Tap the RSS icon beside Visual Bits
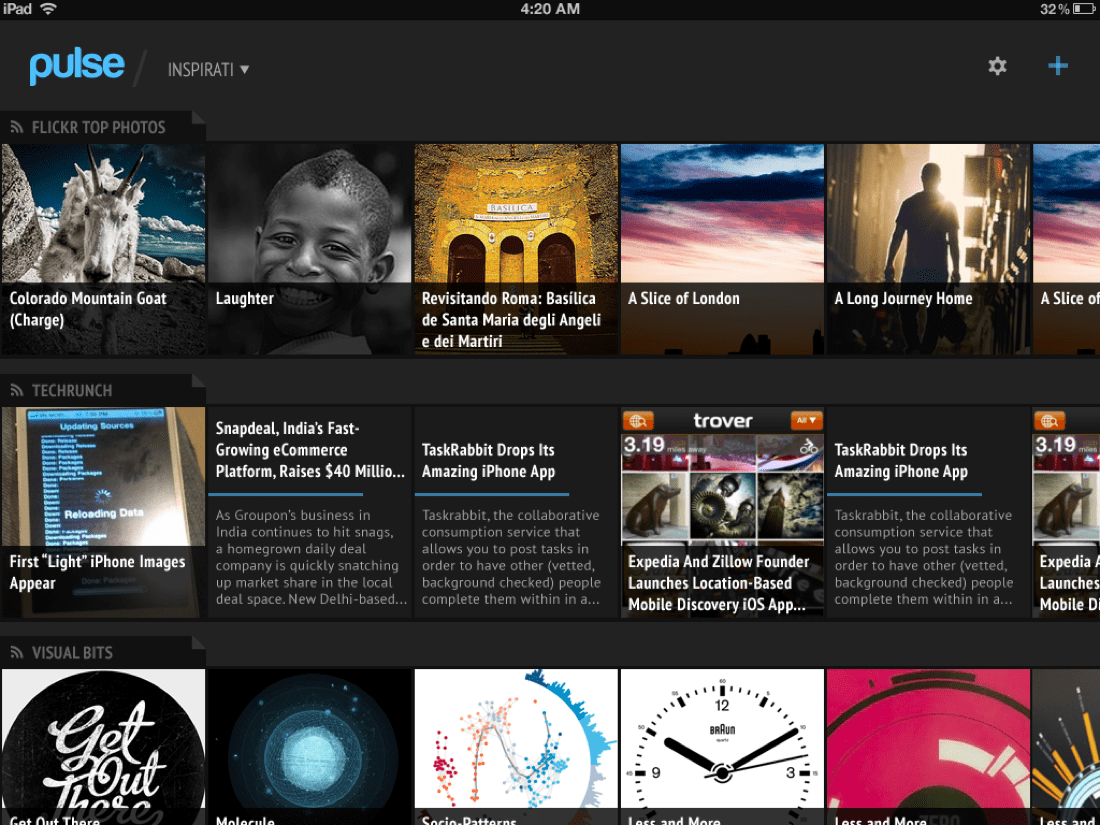Viewport: 1100px width, 825px height. coord(17,652)
